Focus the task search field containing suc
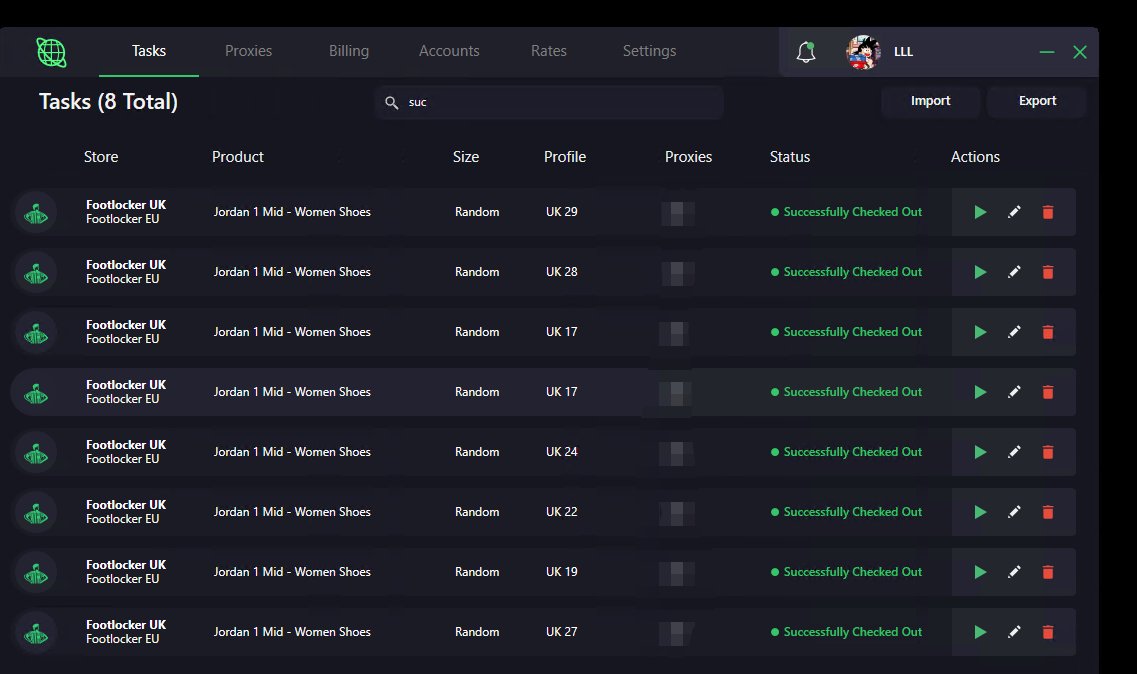This screenshot has width=1137, height=674. [x=550, y=102]
